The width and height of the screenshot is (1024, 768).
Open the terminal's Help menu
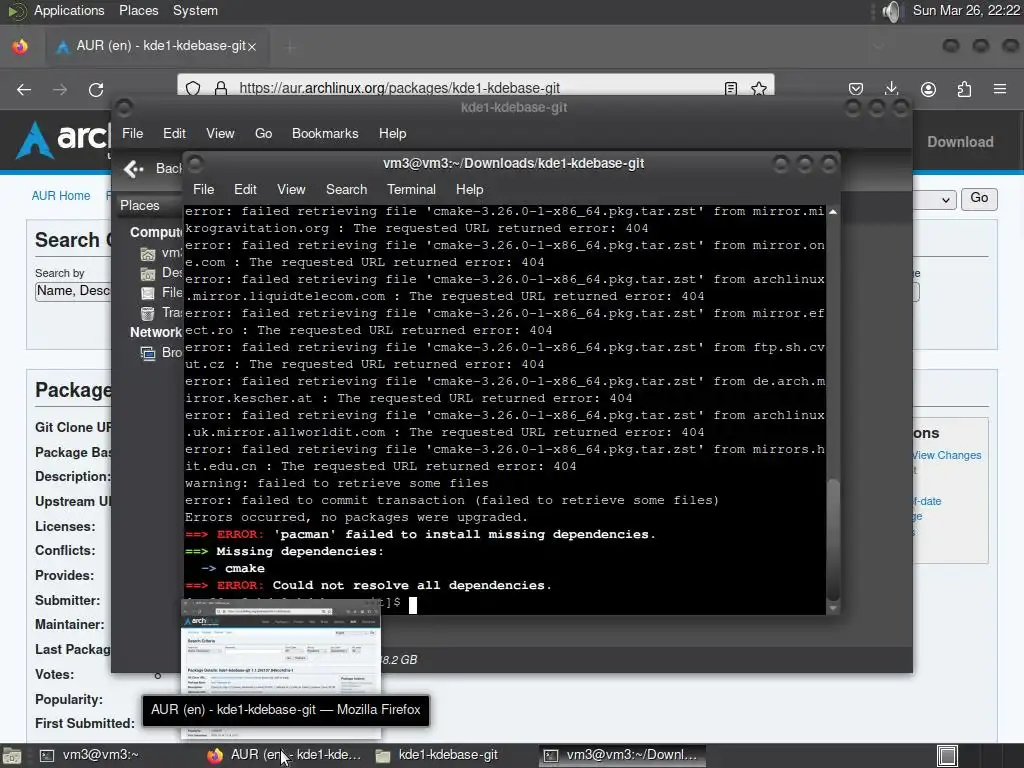[x=469, y=189]
